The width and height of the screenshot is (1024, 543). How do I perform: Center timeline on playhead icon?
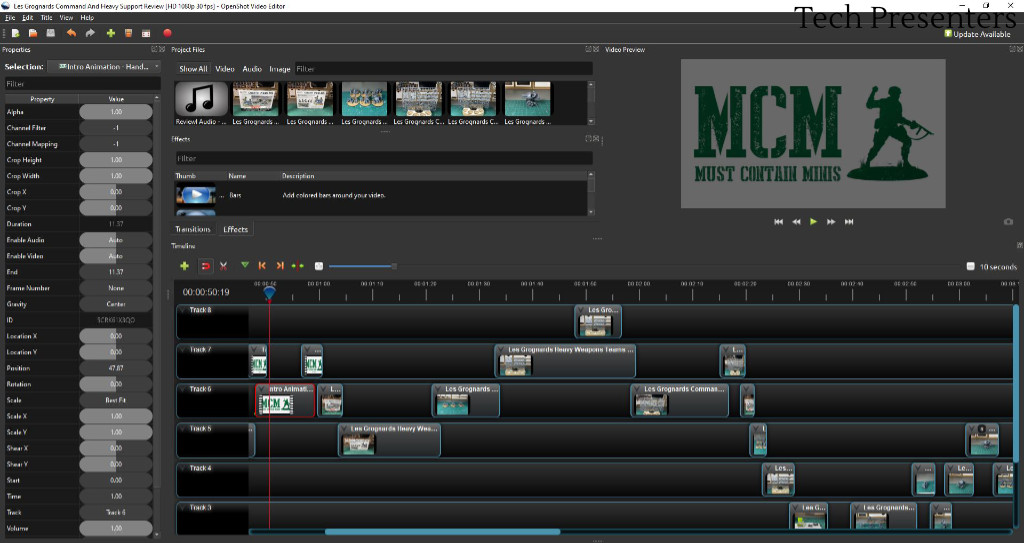(x=298, y=266)
